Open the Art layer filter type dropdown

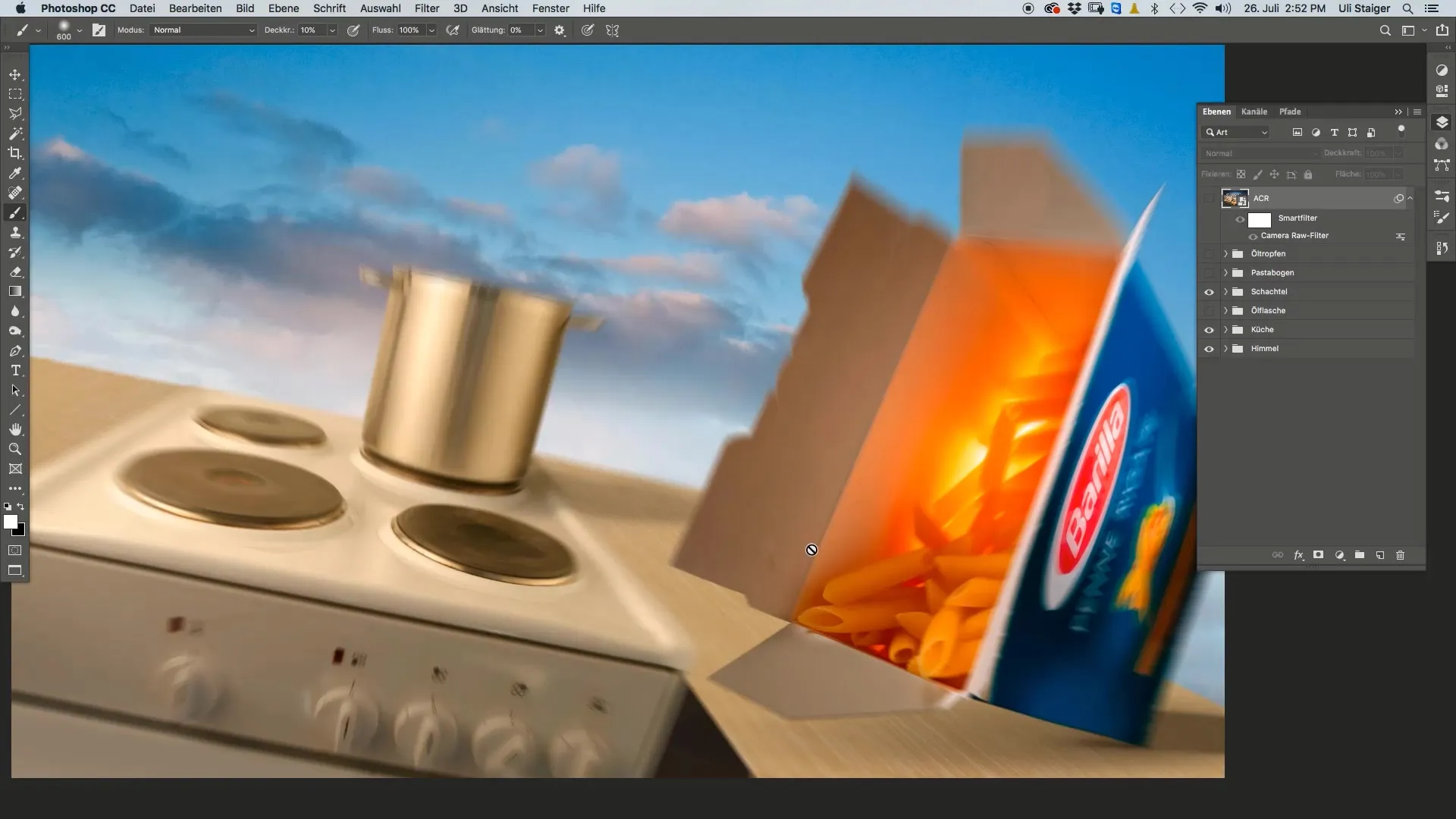tap(1236, 132)
